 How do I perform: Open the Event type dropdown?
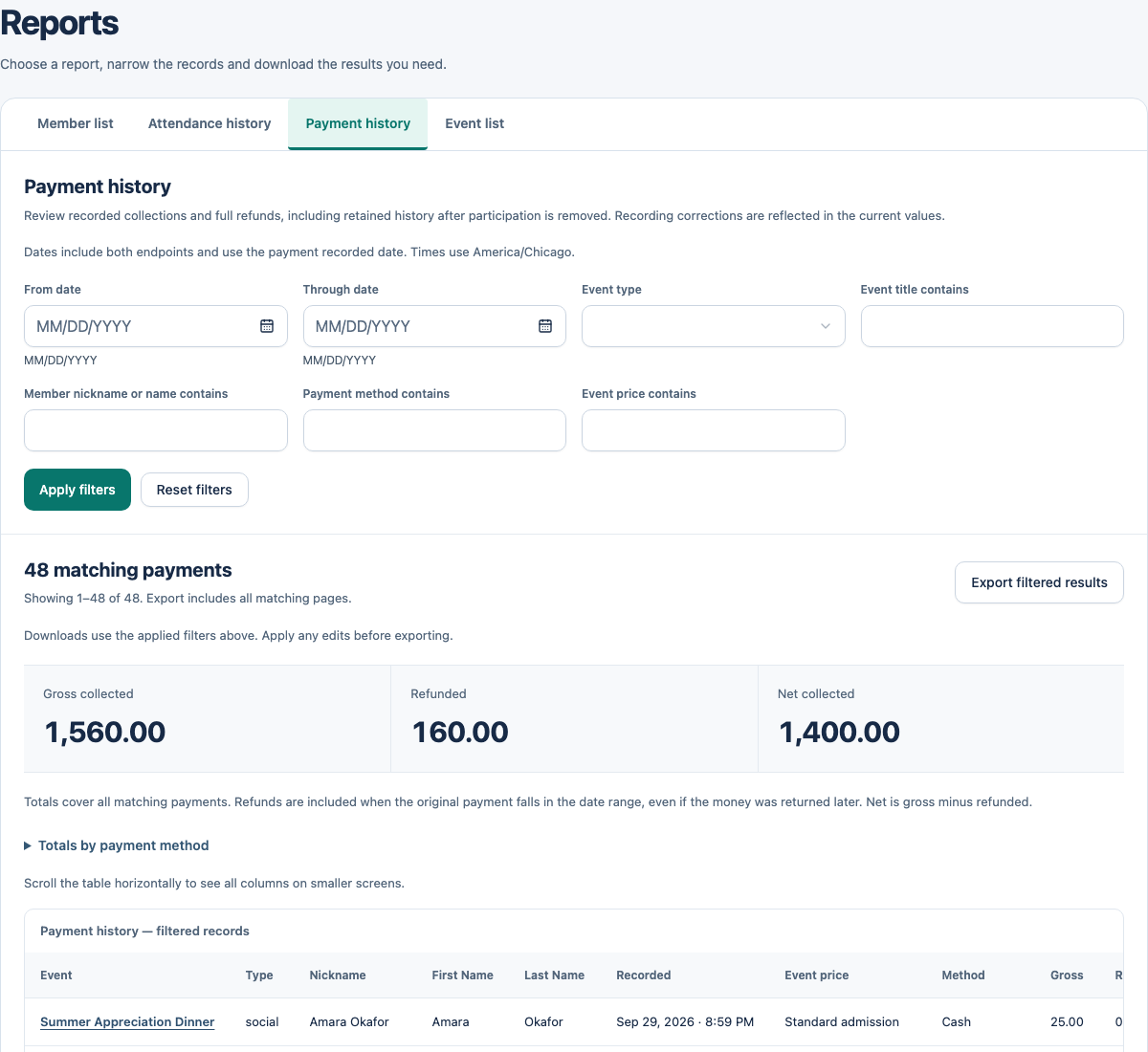pos(714,326)
